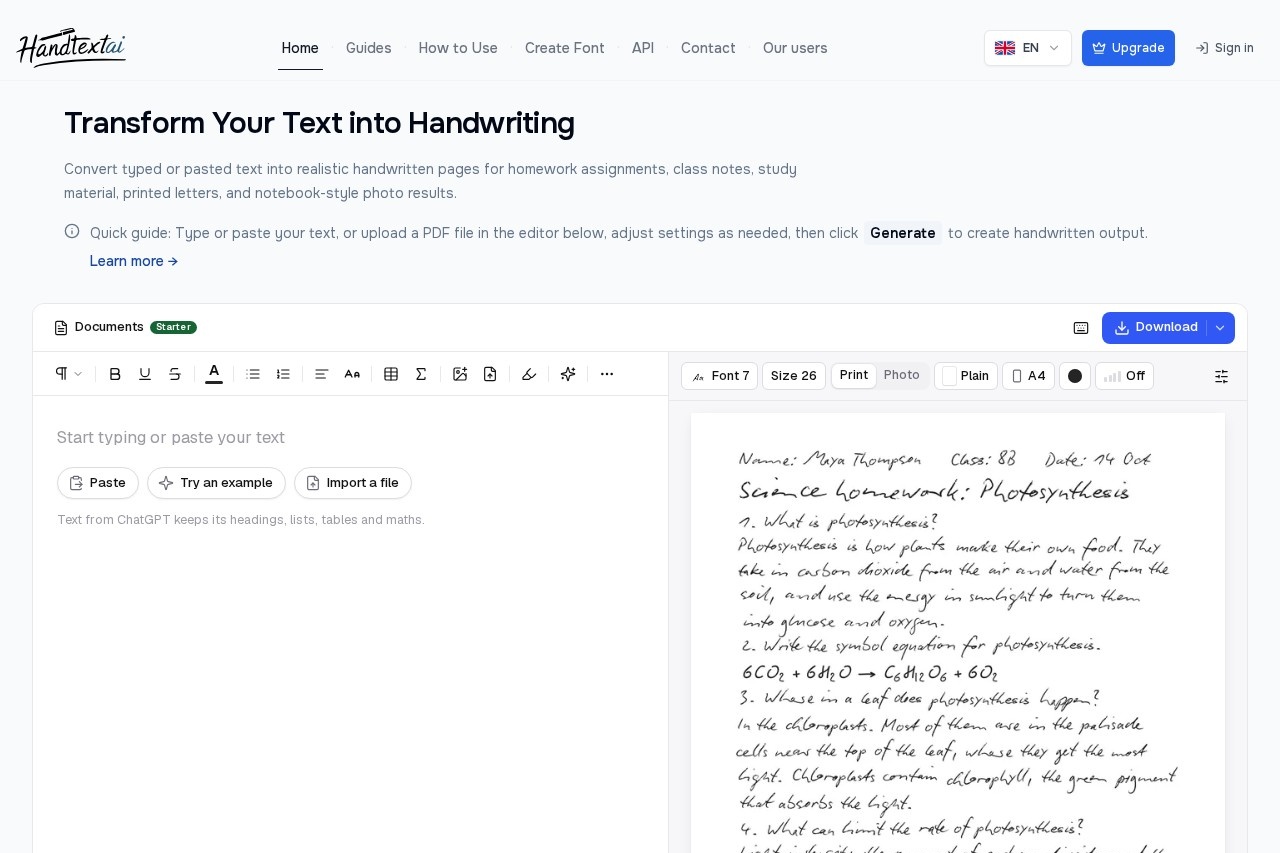Viewport: 1280px width, 853px height.
Task: Open the black ink color swatch
Action: 1075,376
